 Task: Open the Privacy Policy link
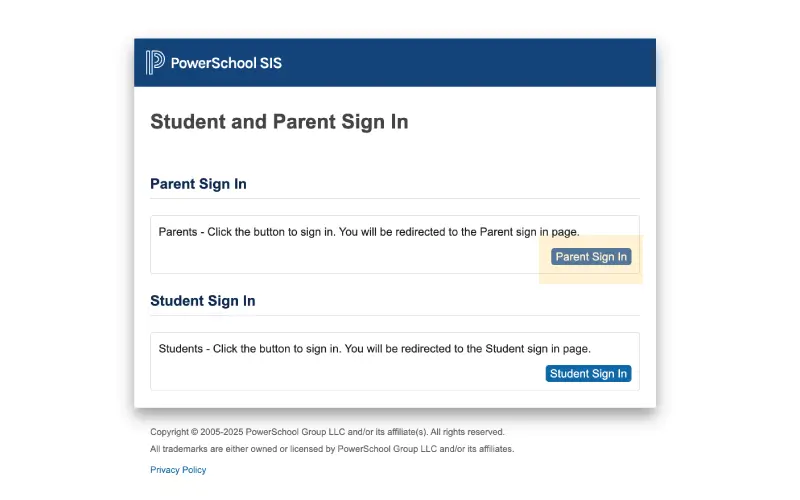pos(178,470)
